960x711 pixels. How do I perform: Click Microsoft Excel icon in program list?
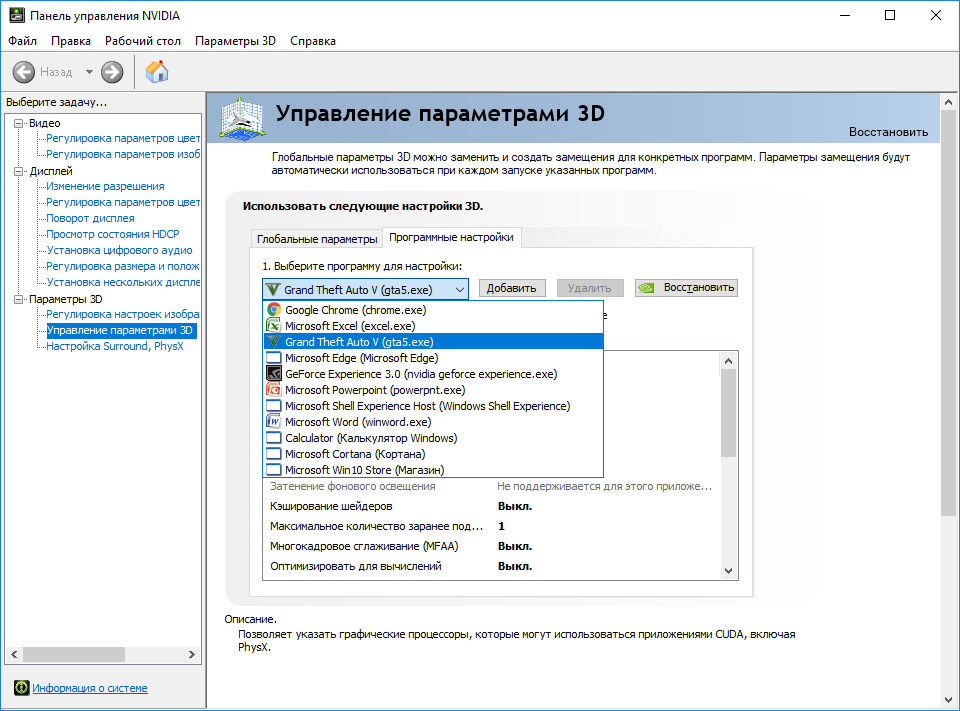pyautogui.click(x=274, y=326)
